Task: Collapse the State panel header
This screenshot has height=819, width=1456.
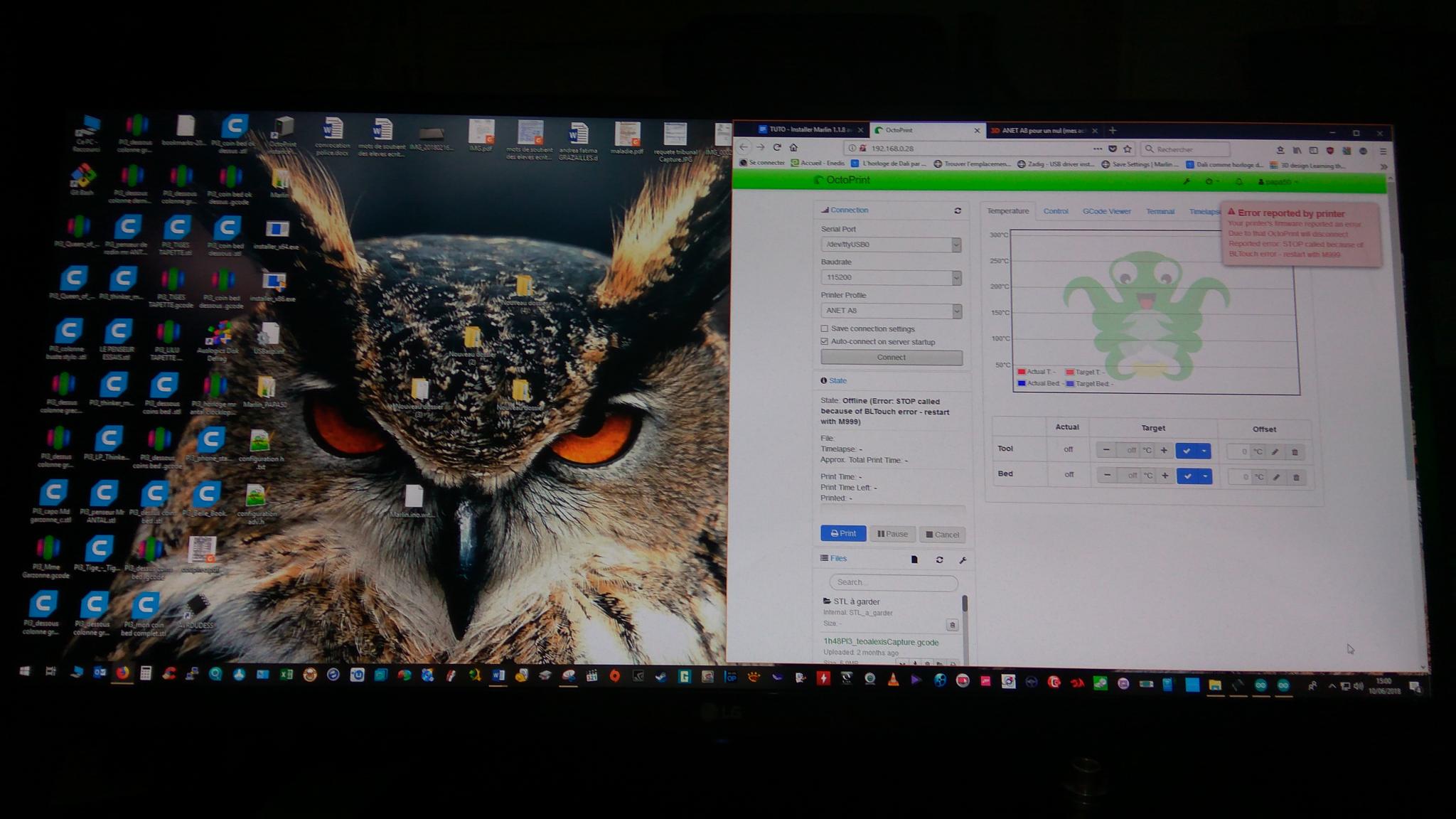Action: click(837, 381)
